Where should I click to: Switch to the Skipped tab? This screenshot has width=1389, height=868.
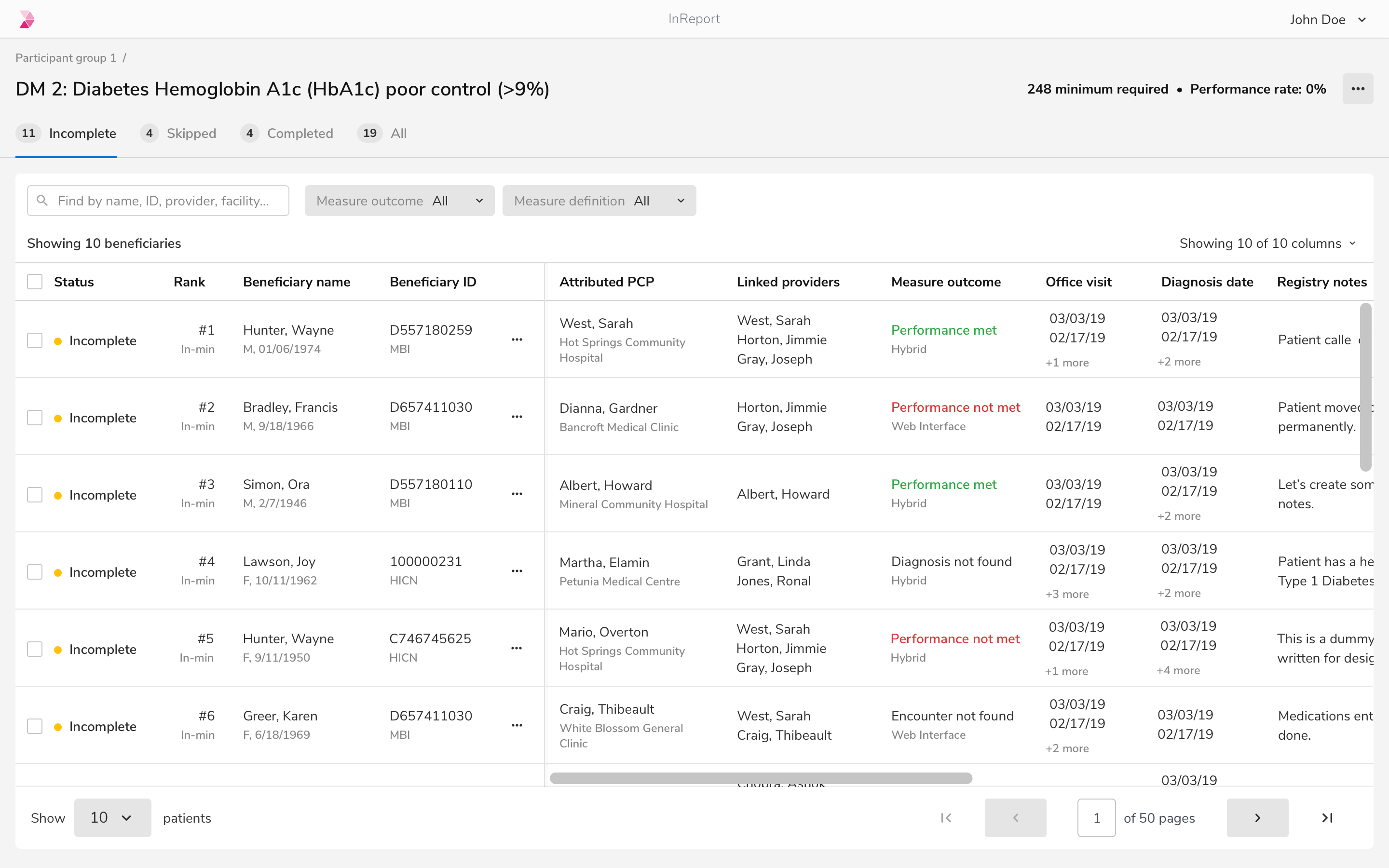coord(178,134)
